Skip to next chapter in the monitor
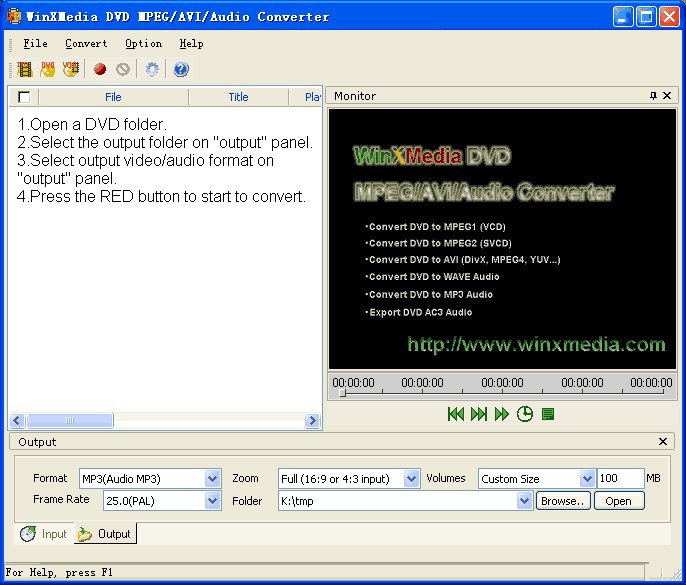 479,414
